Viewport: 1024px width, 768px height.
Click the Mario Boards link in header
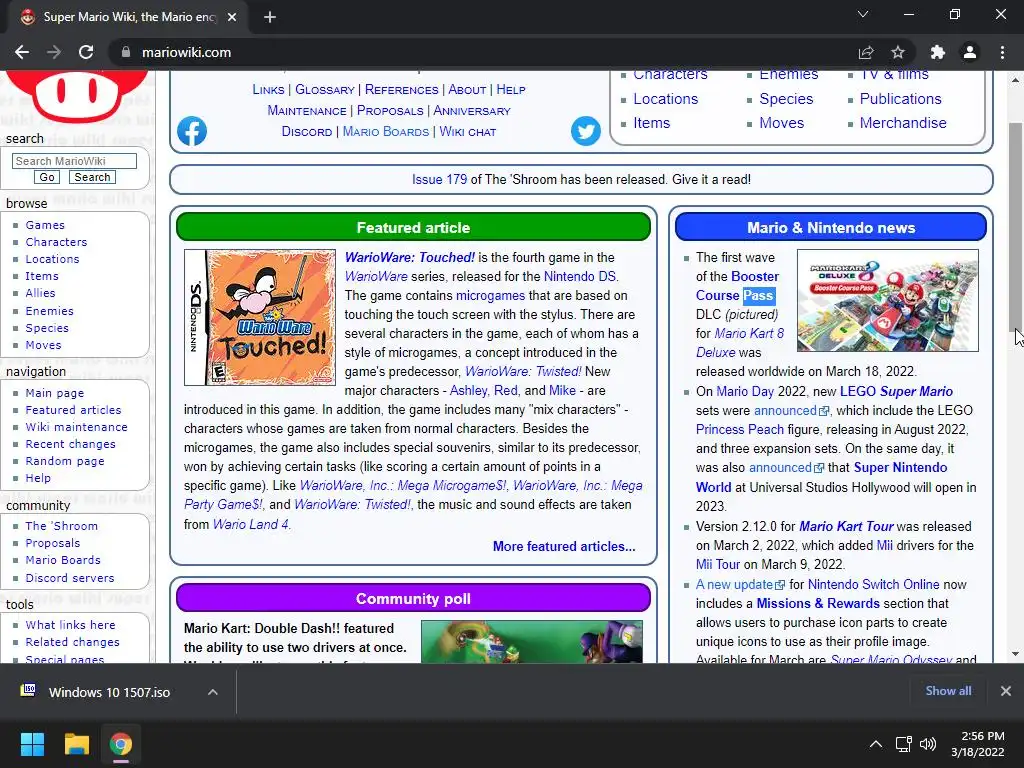[x=386, y=131]
